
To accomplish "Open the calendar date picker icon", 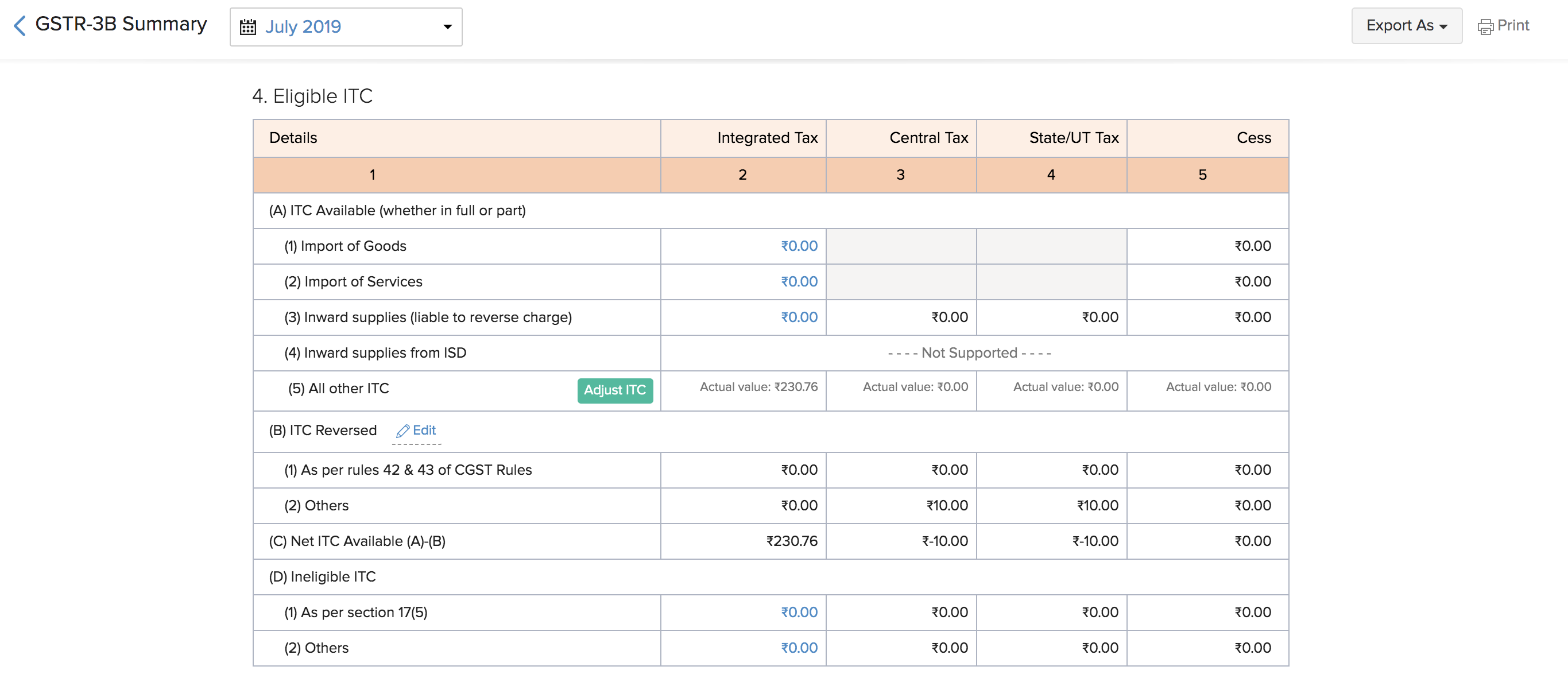I will point(247,26).
